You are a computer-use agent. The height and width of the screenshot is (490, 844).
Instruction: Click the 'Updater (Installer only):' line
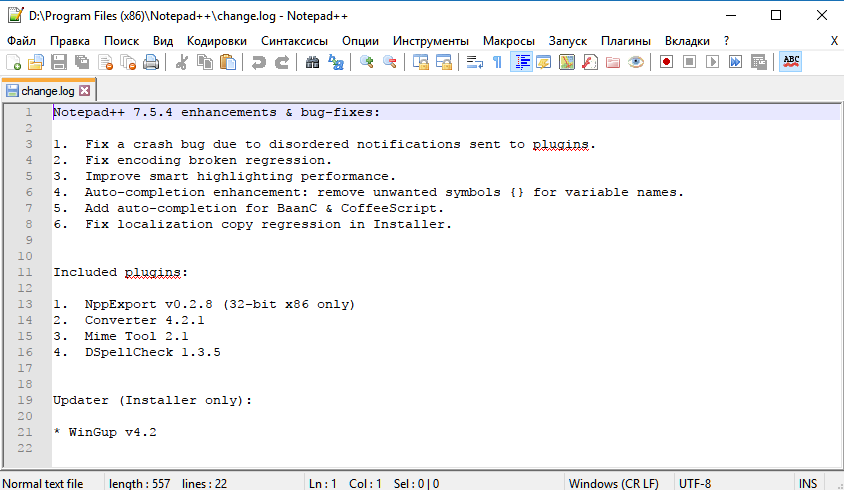click(152, 400)
